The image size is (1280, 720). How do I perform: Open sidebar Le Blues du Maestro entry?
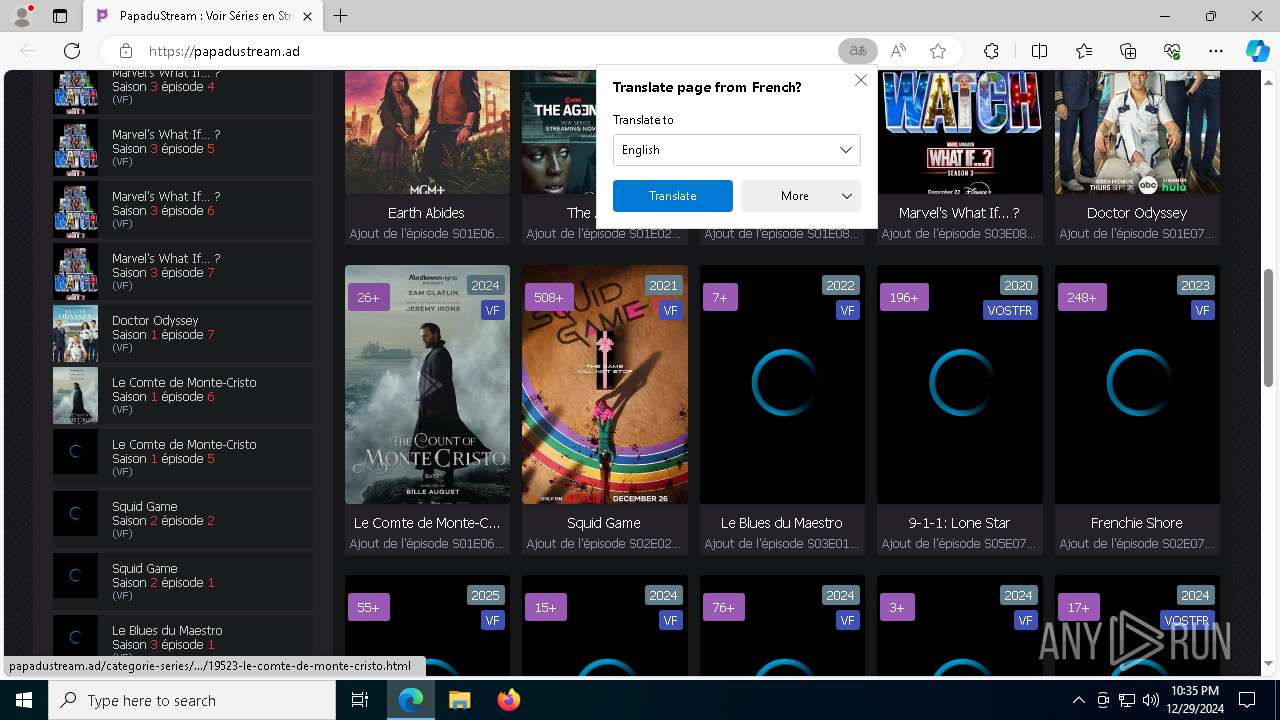coord(183,638)
